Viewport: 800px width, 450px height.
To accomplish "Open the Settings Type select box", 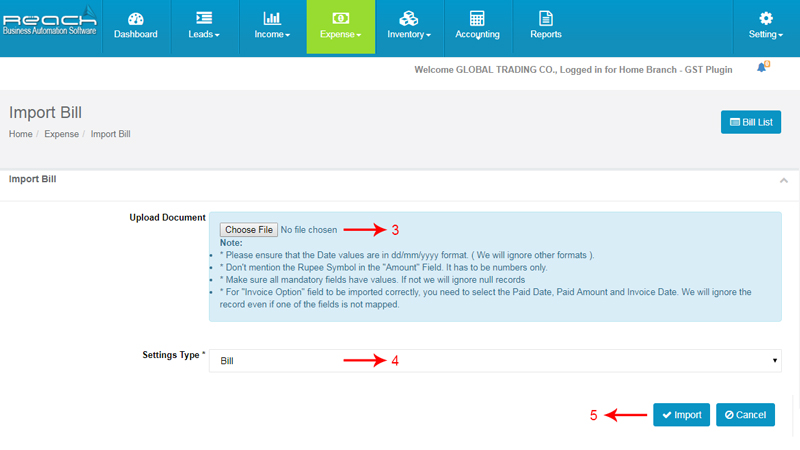I will (x=495, y=361).
